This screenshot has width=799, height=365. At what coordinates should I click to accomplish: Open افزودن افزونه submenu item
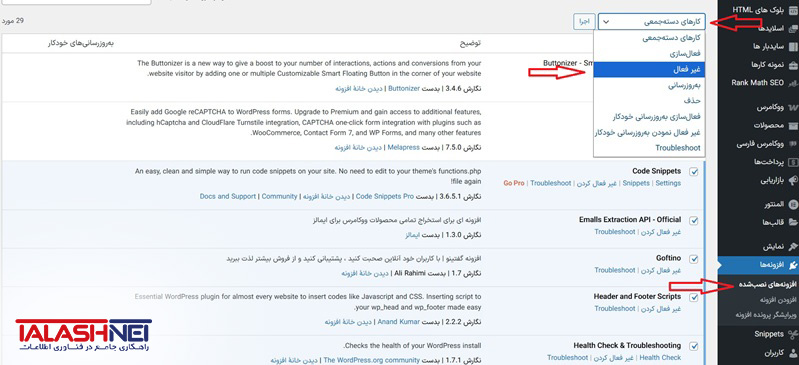click(779, 299)
